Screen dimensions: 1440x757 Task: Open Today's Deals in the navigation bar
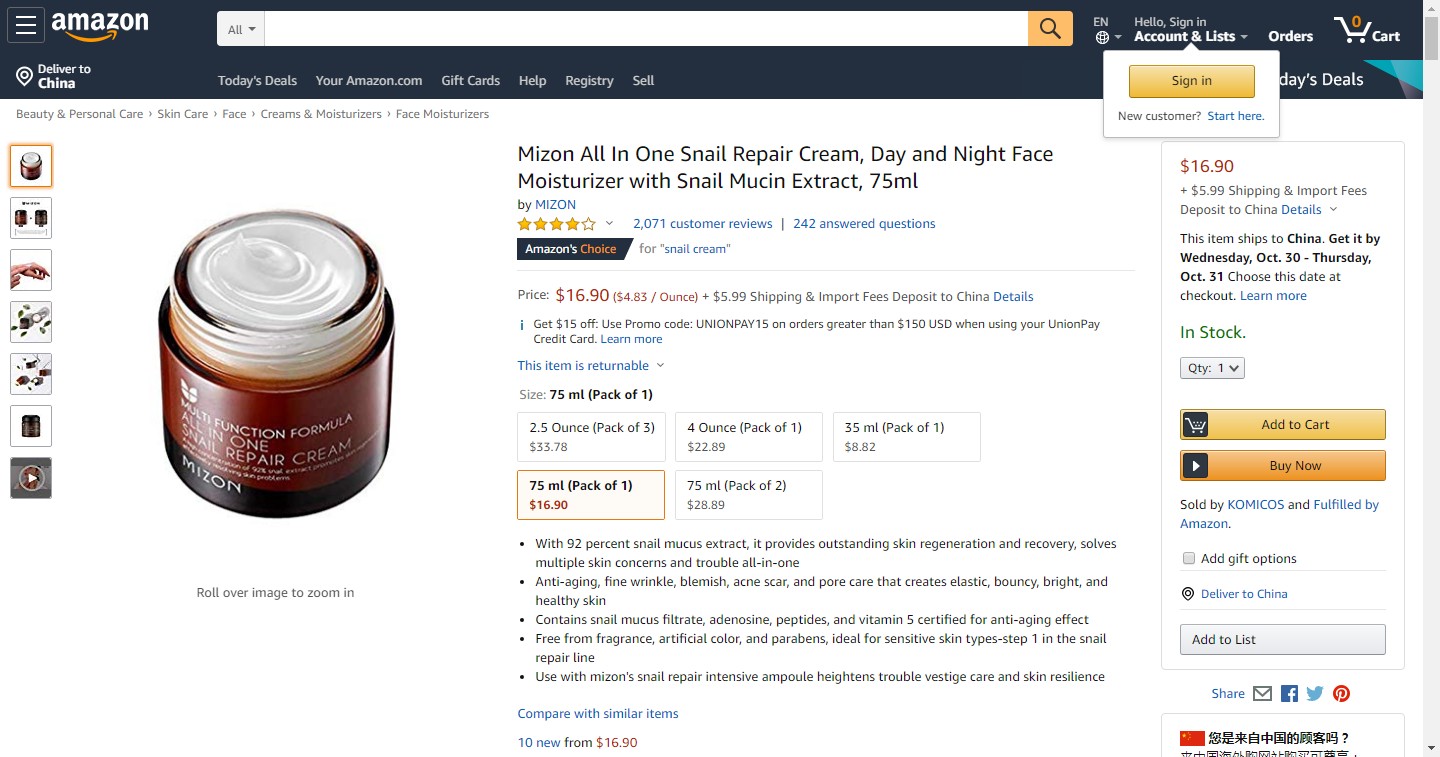point(257,81)
